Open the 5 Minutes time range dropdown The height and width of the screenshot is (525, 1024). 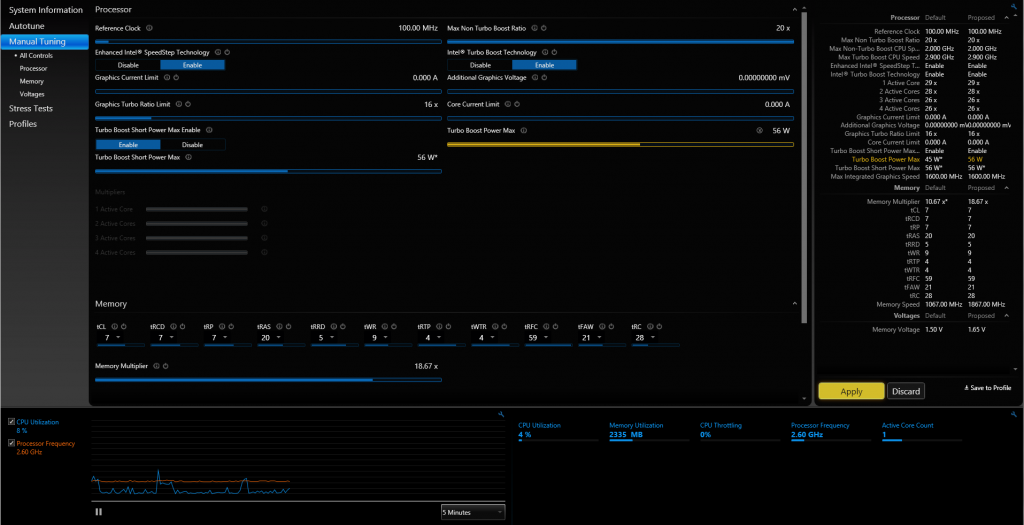click(x=472, y=512)
